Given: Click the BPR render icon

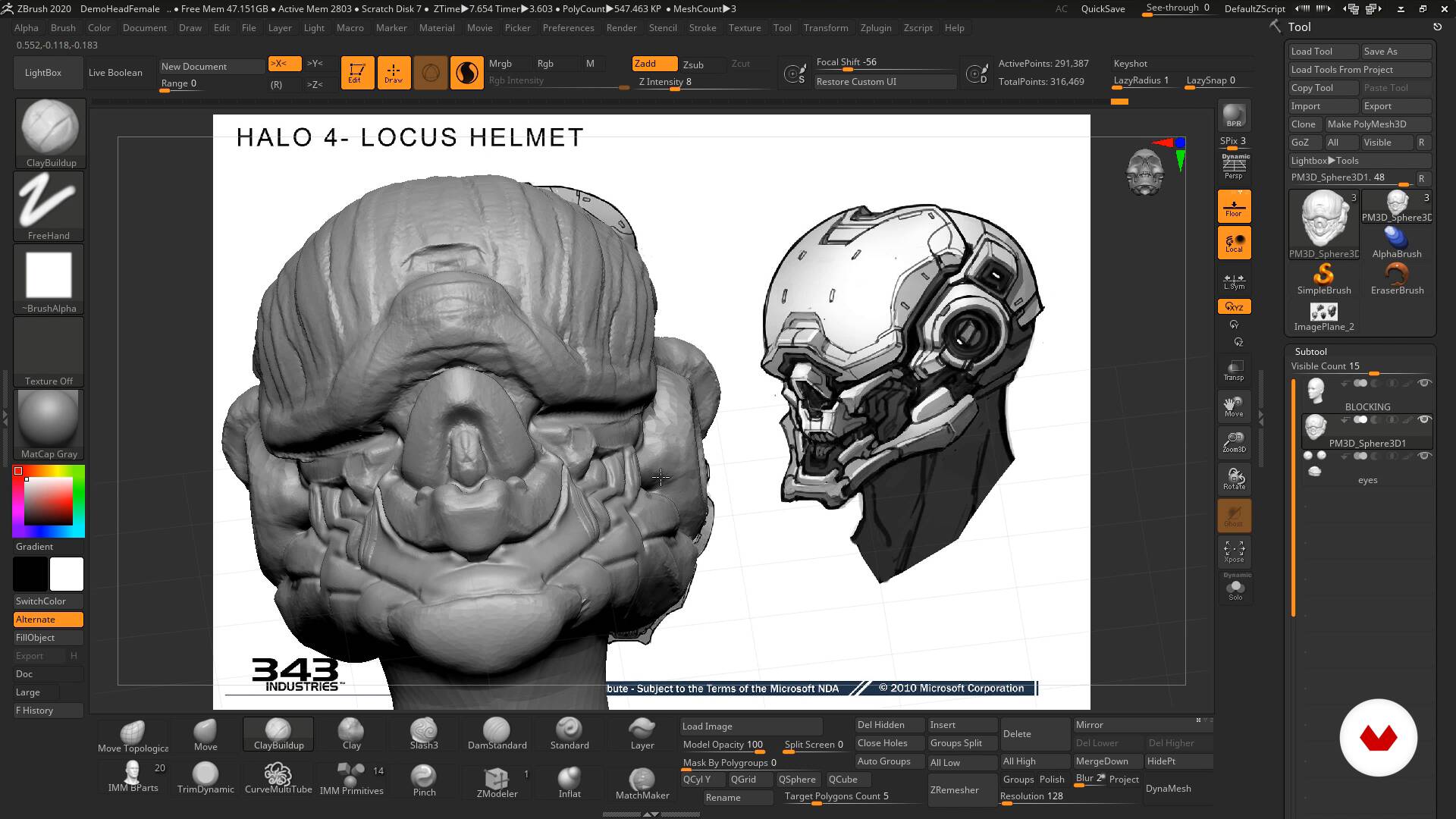Looking at the screenshot, I should pyautogui.click(x=1234, y=116).
